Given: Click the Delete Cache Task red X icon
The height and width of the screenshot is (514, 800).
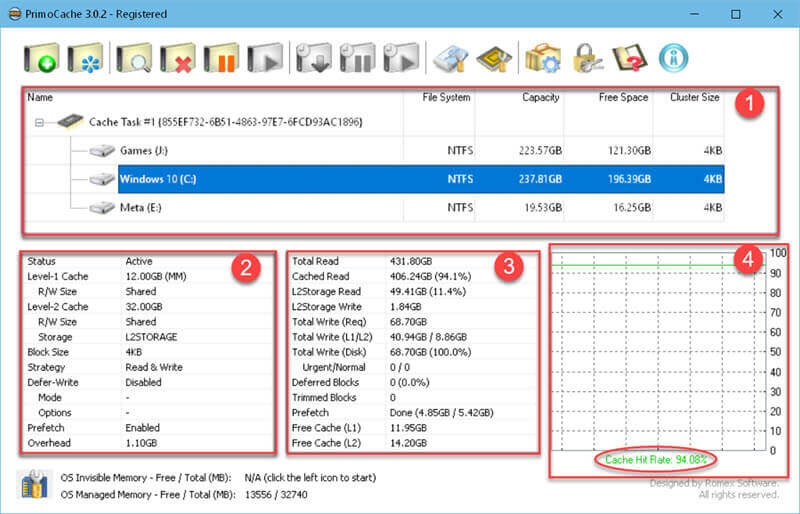Looking at the screenshot, I should (178, 58).
